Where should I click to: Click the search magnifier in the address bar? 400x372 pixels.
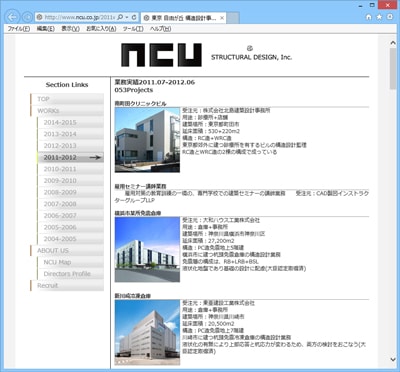pos(120,17)
